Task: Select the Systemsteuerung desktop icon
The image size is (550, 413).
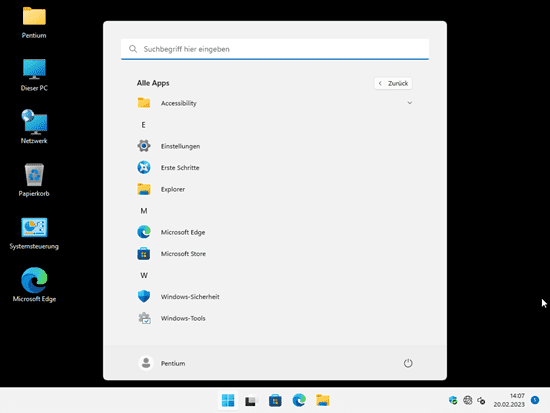Action: click(34, 233)
